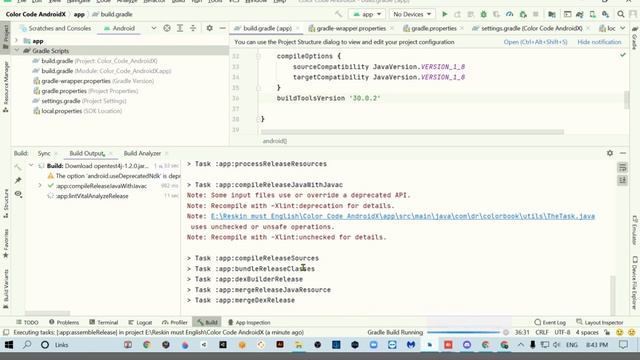This screenshot has height=360, width=640.
Task: Open the Profile app gauge icon
Action: click(509, 14)
